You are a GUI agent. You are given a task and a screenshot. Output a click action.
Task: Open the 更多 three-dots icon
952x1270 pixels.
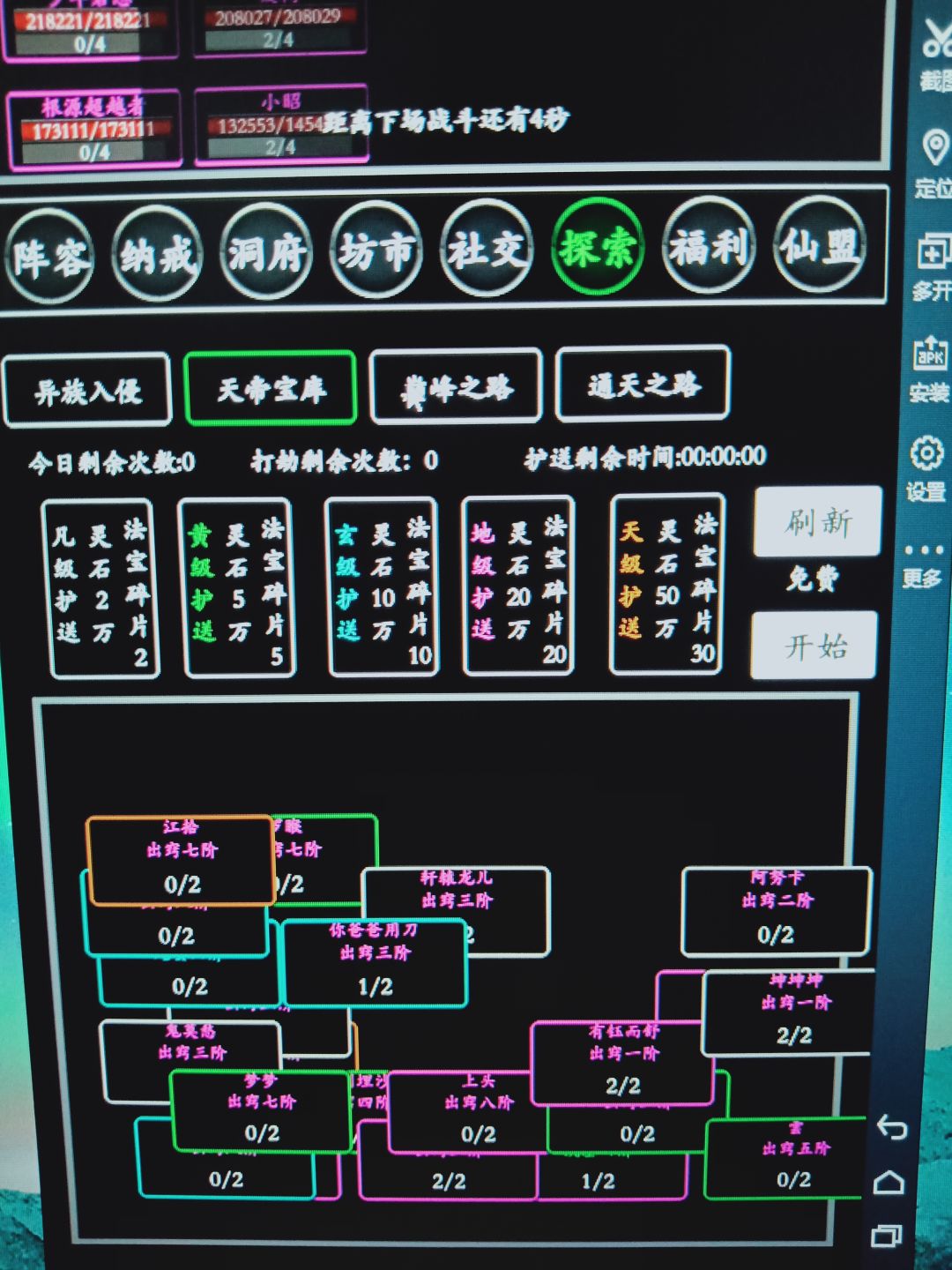click(x=924, y=550)
